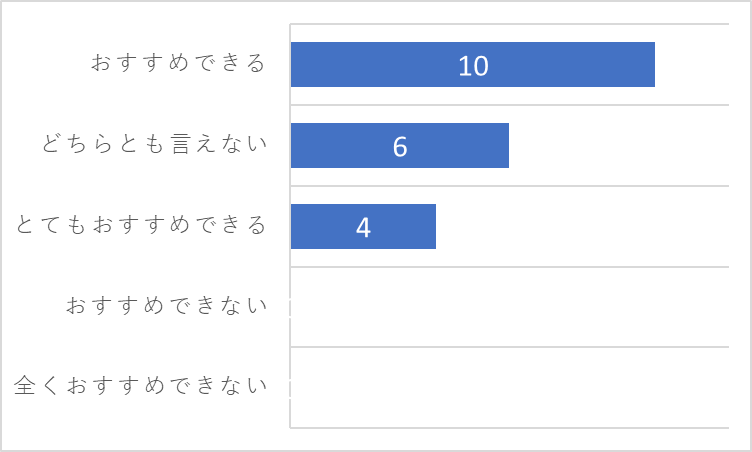Click the bottom axis line of chart

[x=509, y=428]
